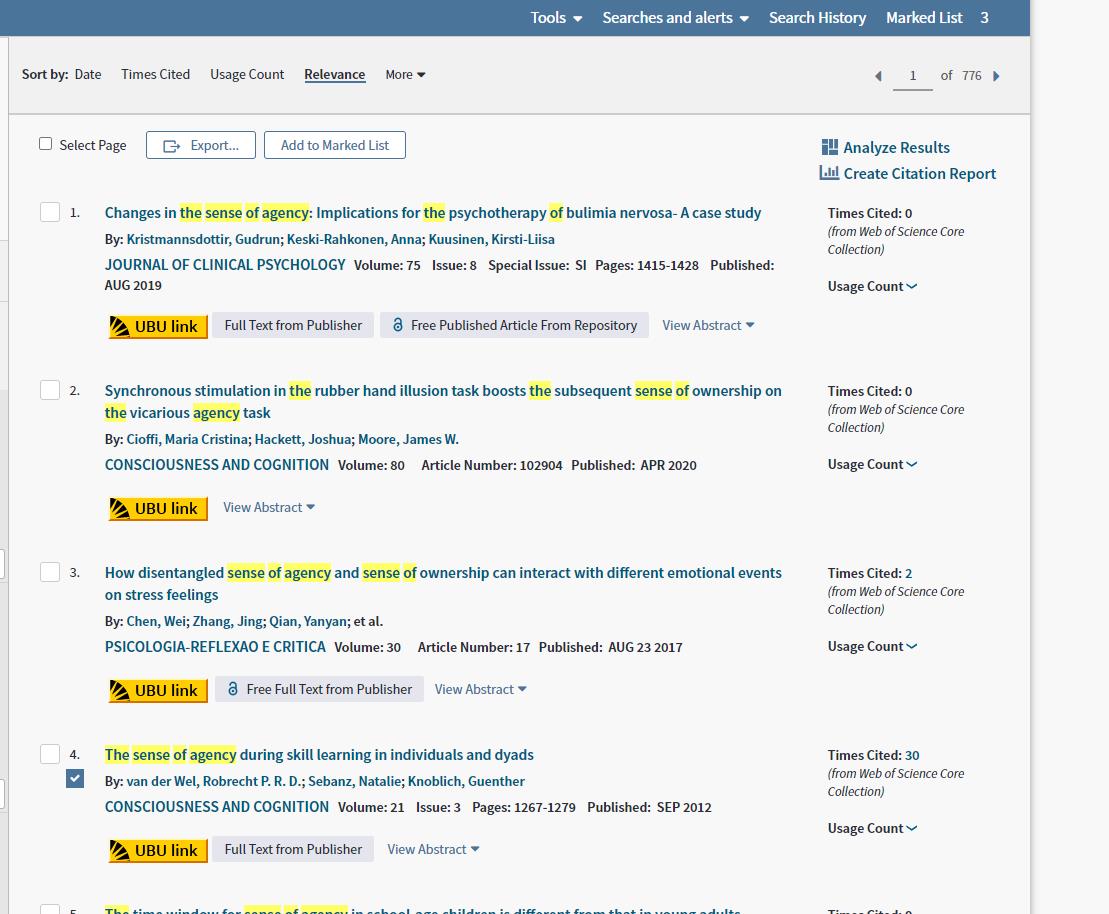Expand View Abstract for bulimia nervosa article
The height and width of the screenshot is (914, 1109).
pyautogui.click(x=708, y=325)
